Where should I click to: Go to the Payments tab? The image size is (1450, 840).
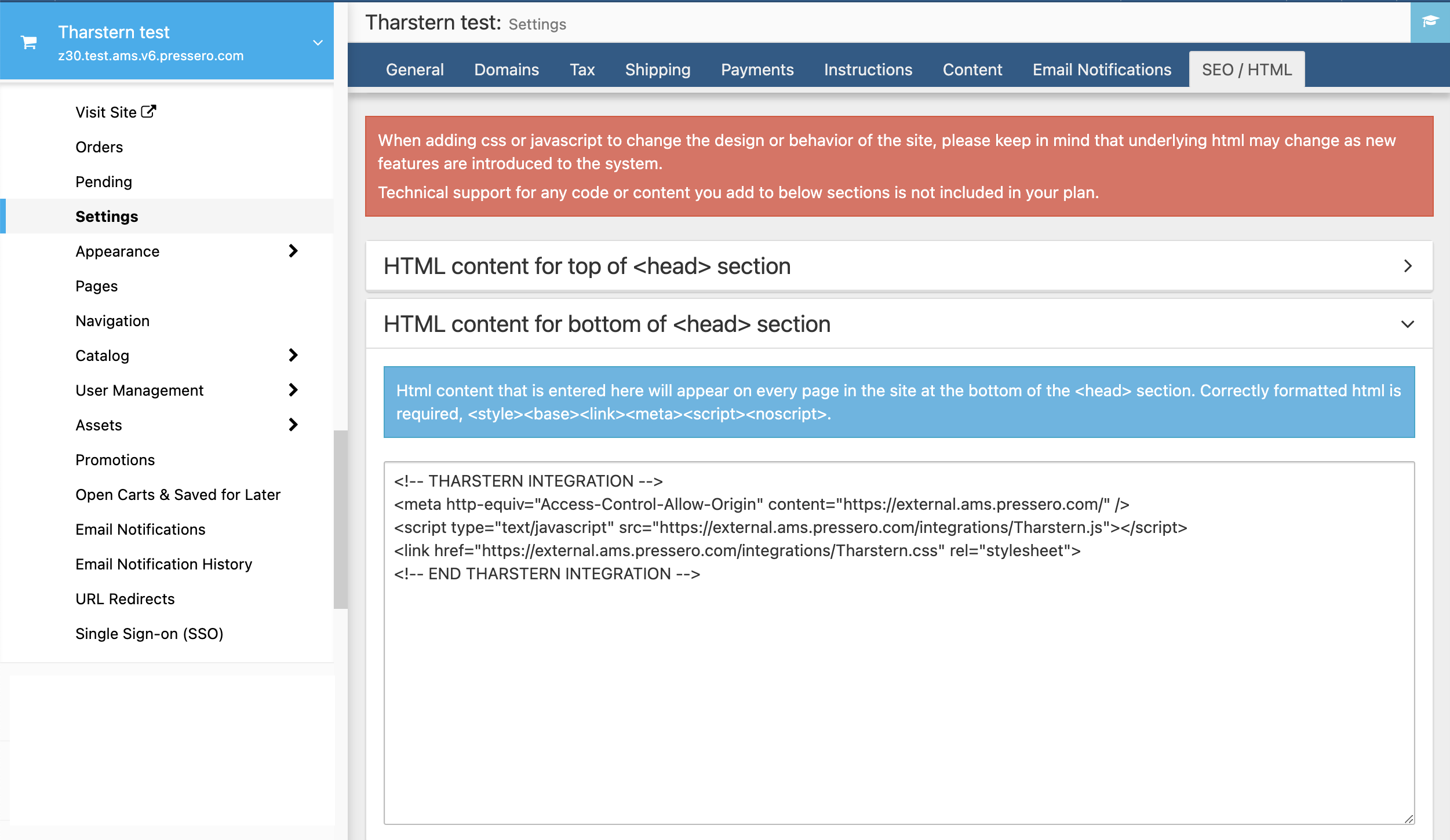pos(757,70)
